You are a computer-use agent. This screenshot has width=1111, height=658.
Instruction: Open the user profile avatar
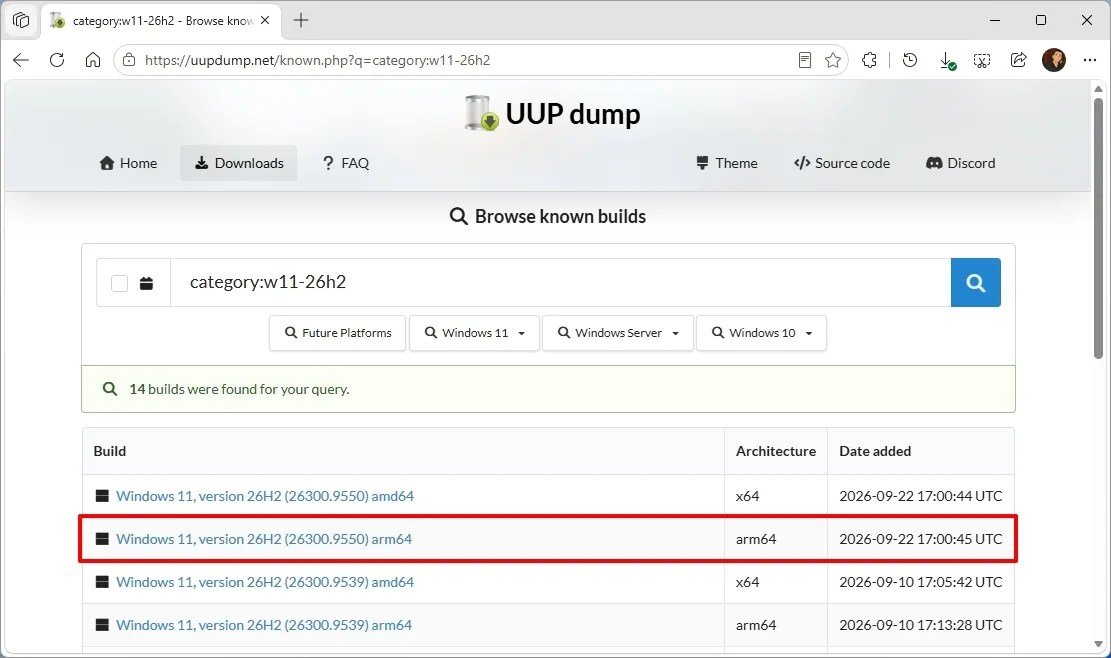pyautogui.click(x=1054, y=60)
